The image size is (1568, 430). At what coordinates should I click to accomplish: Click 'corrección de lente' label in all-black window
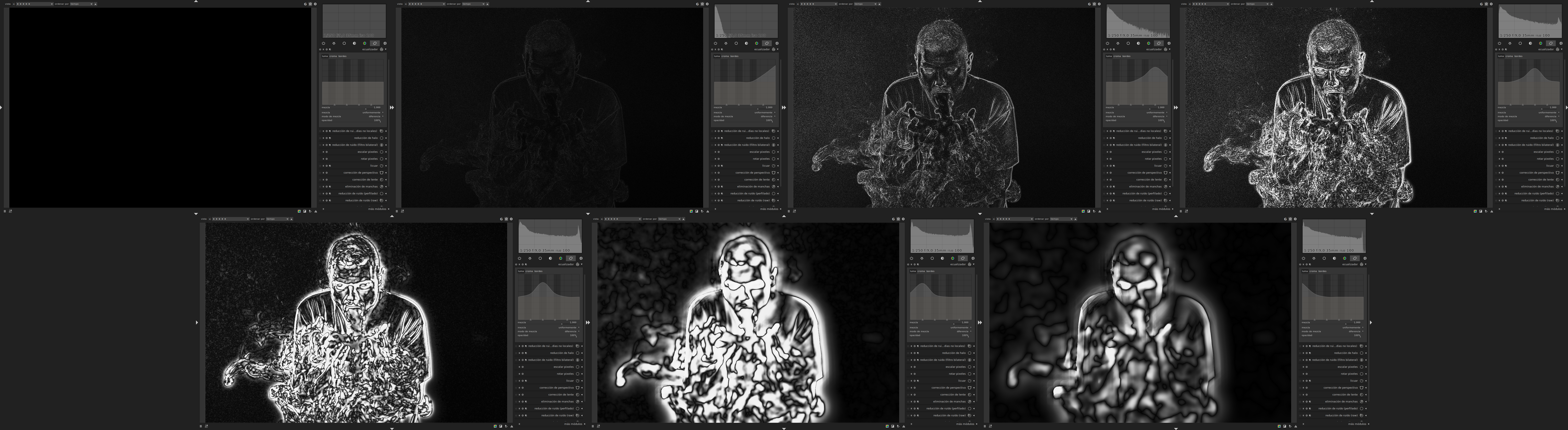[365, 180]
